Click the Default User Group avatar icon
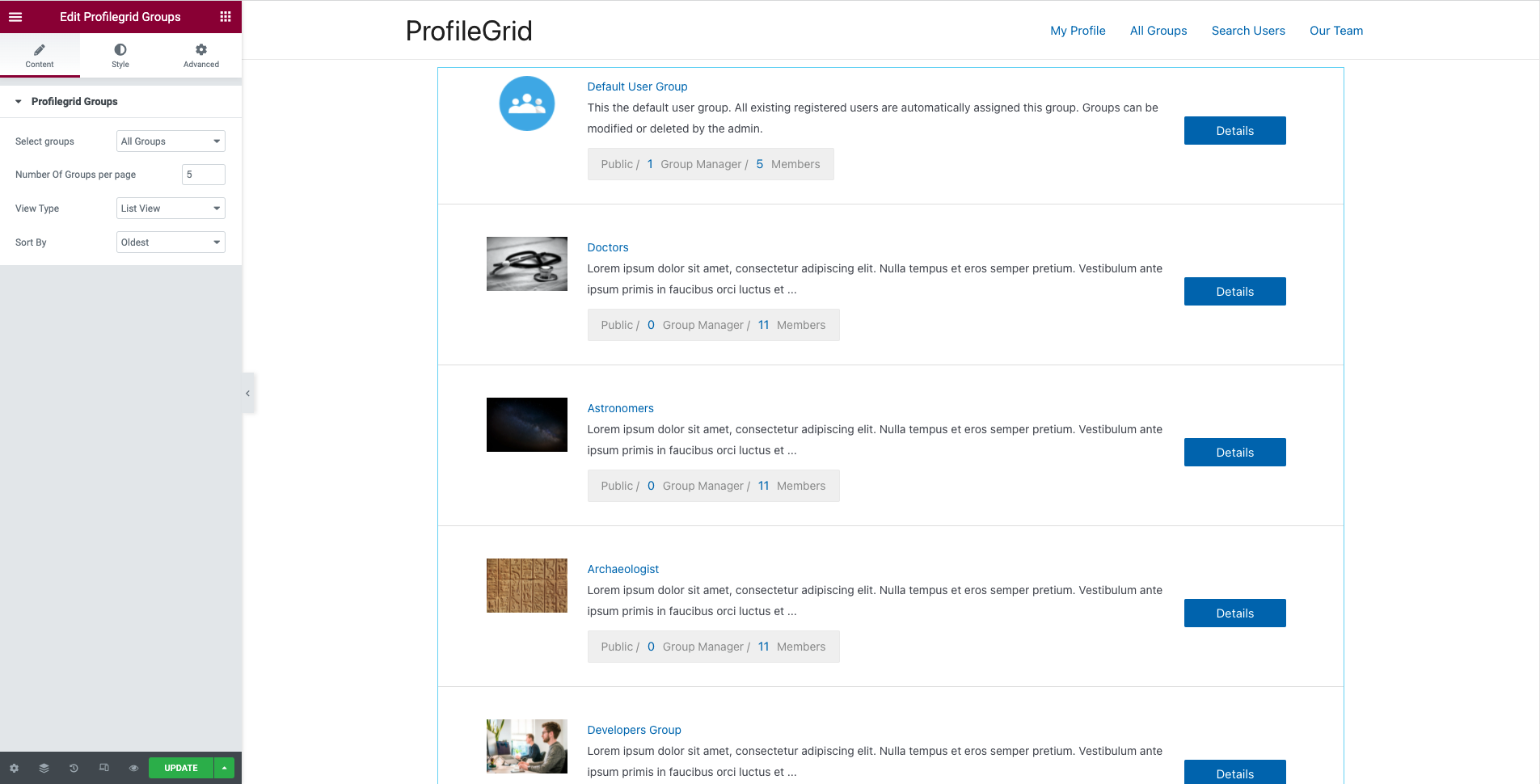The image size is (1540, 784). pos(526,103)
